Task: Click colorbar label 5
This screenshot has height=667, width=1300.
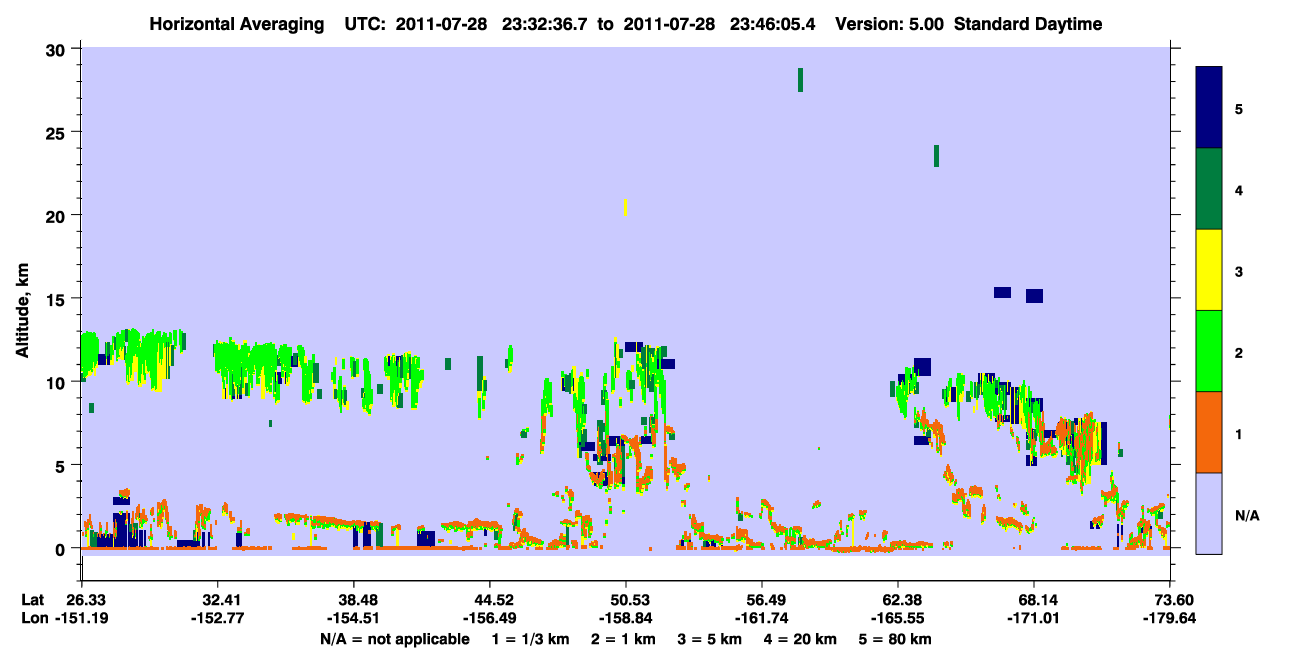Action: click(1239, 108)
